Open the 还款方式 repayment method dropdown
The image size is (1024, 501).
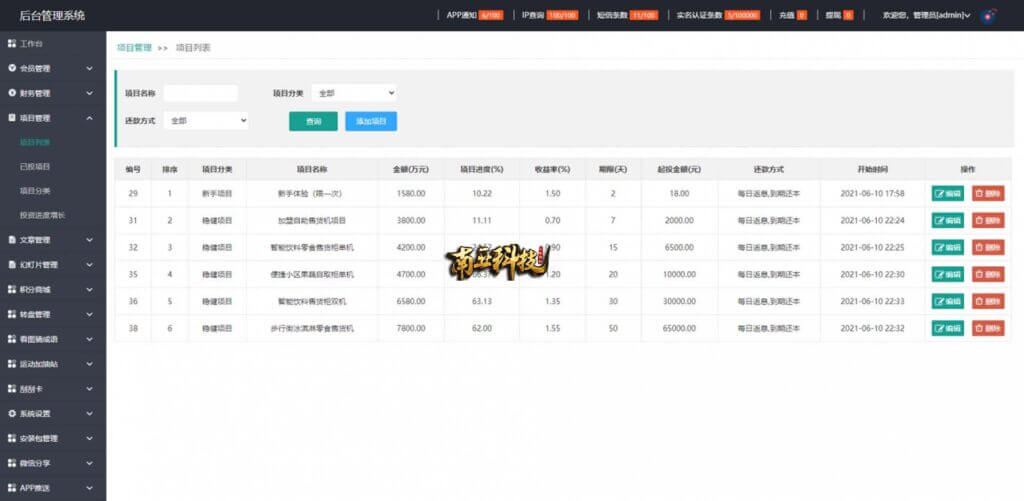[x=206, y=121]
